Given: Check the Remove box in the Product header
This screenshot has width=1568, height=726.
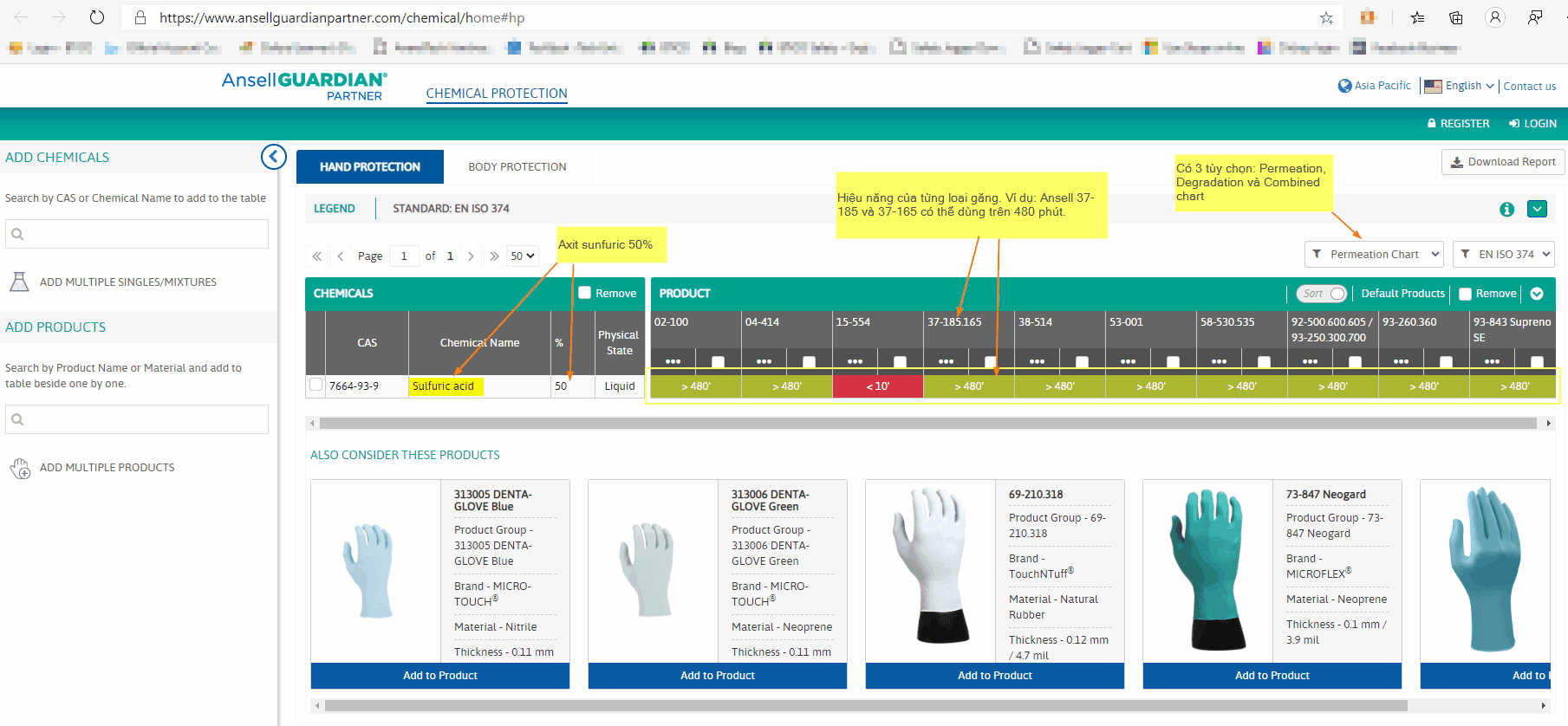Looking at the screenshot, I should 1466,294.
